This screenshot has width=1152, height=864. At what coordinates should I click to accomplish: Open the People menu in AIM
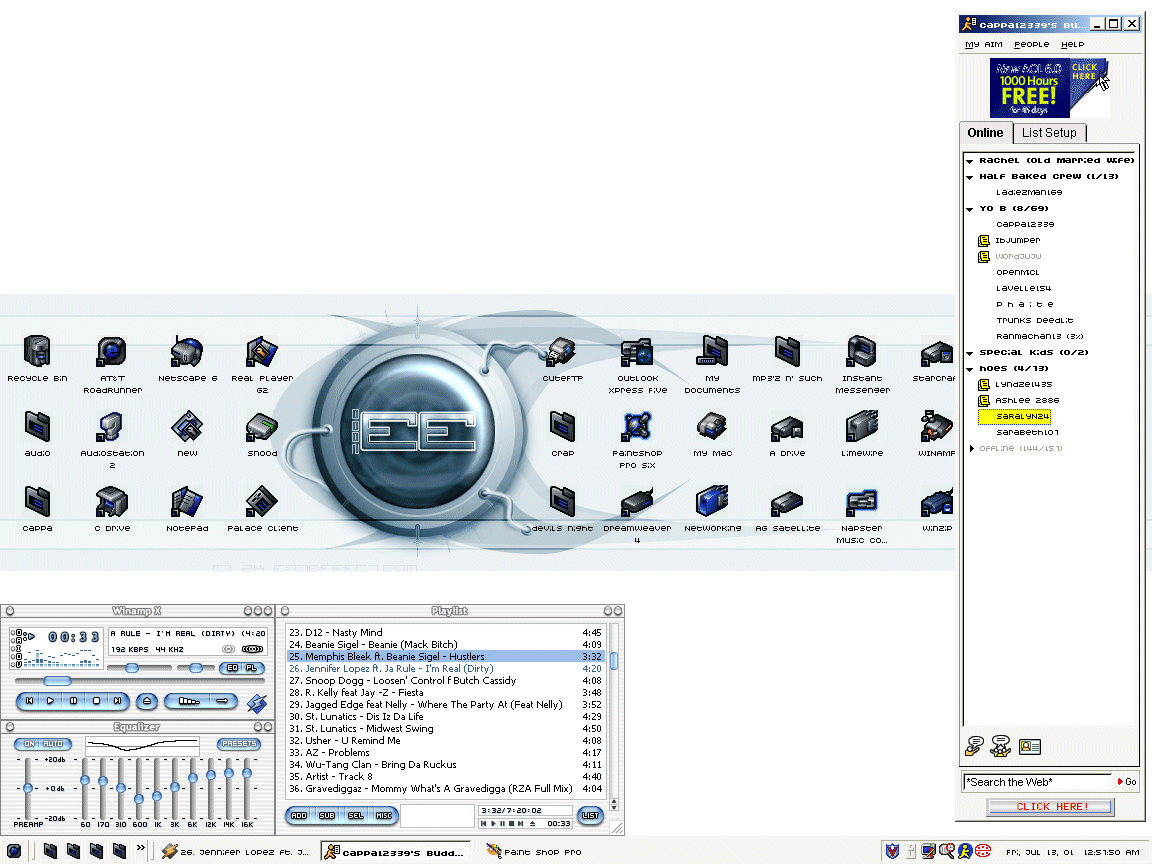tap(1031, 44)
